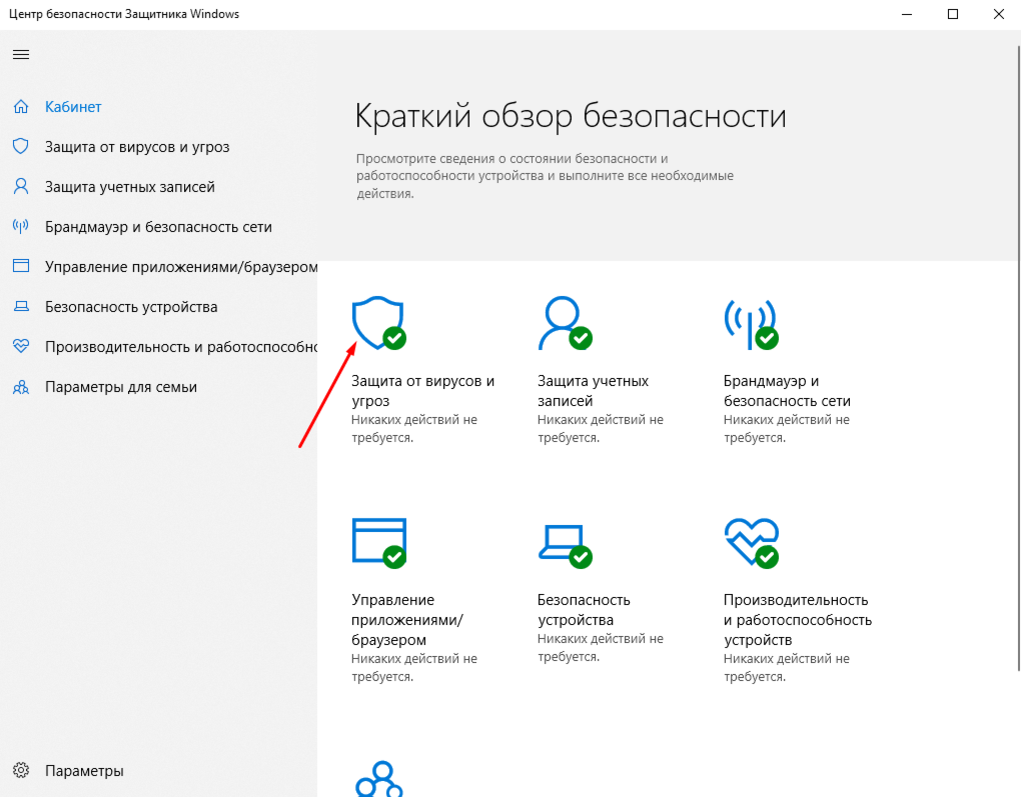
Task: Click tile title Производительность и работоспособность устройств
Action: (x=798, y=619)
